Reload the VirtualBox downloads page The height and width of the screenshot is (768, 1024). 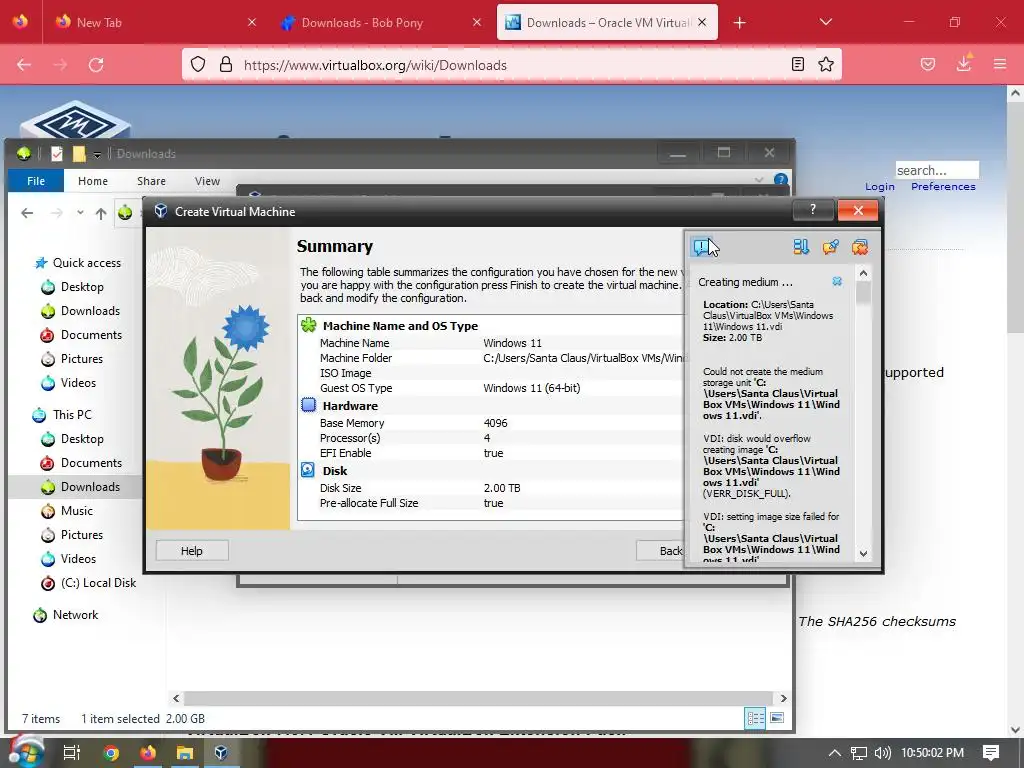[x=96, y=65]
